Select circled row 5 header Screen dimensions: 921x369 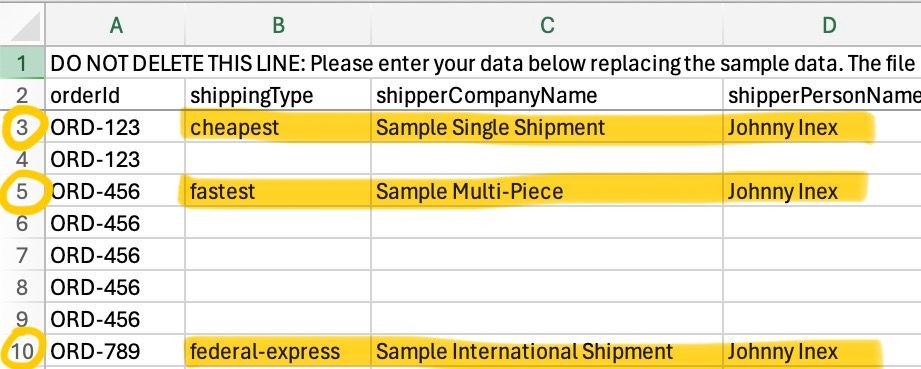click(x=23, y=190)
